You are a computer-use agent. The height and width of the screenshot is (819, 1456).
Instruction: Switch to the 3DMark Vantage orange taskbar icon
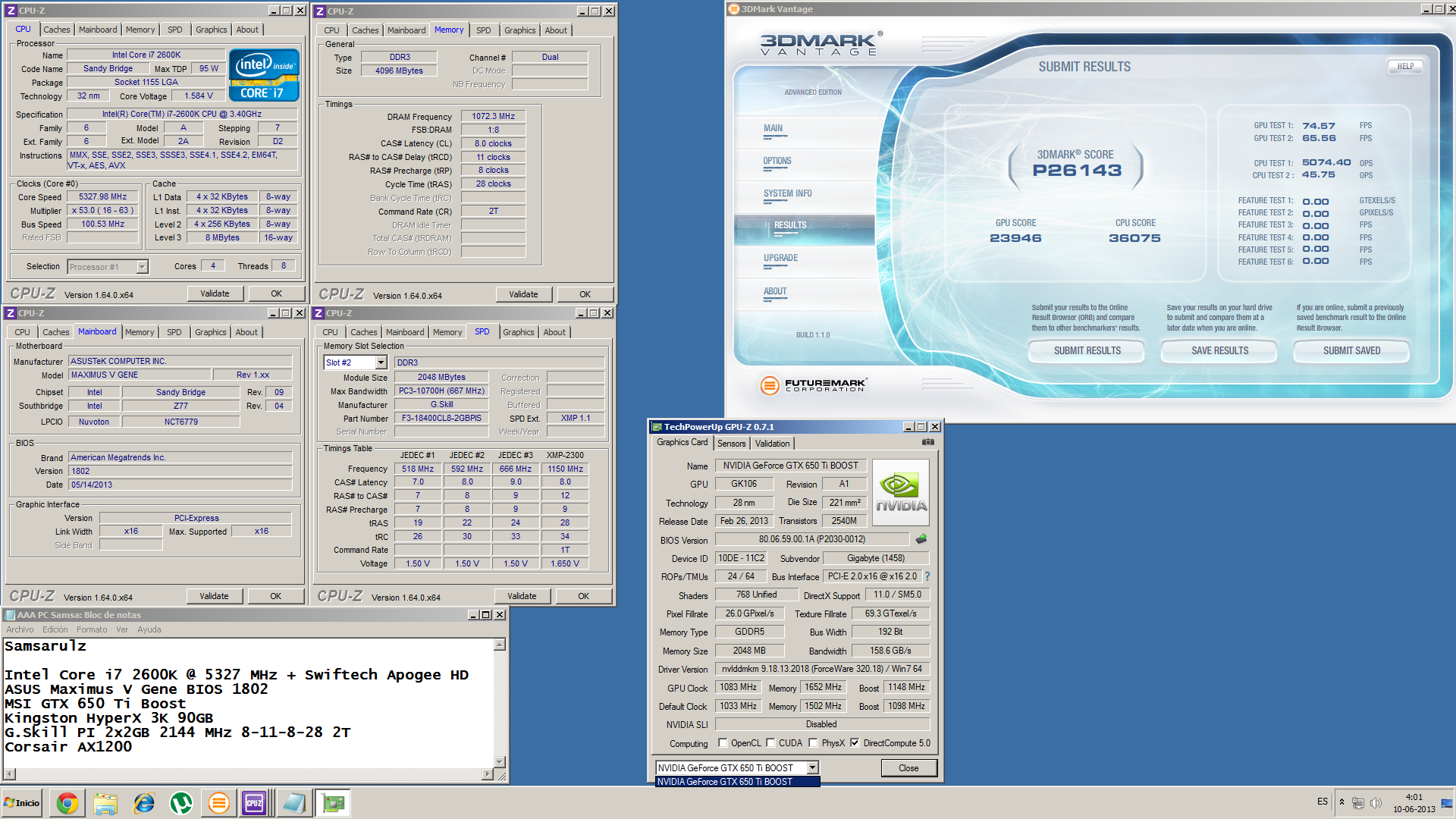[x=219, y=803]
